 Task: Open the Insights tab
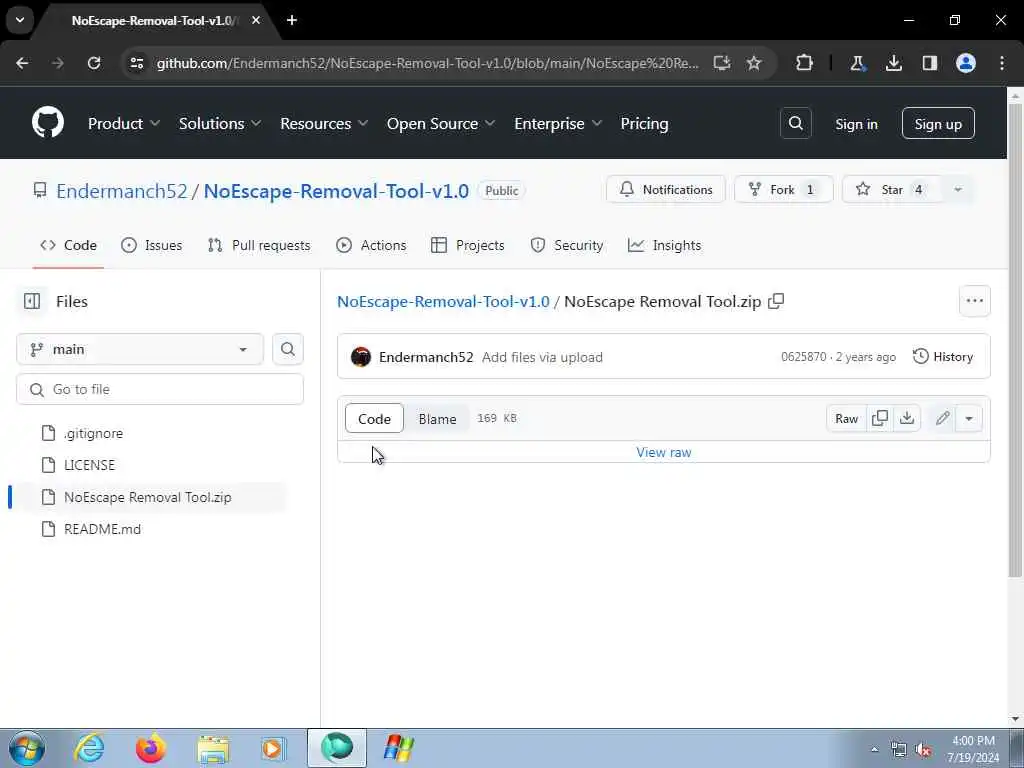coord(664,245)
